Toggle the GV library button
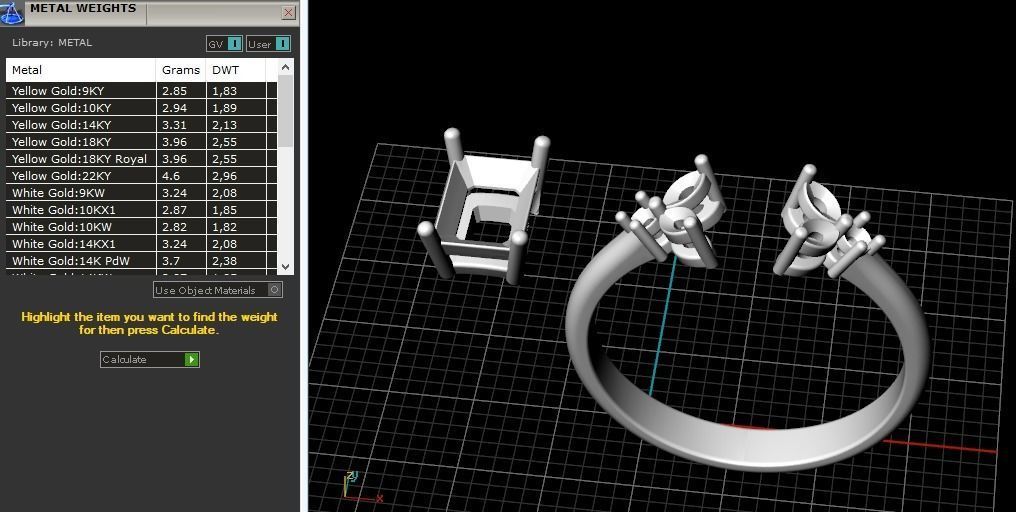 [x=224, y=44]
